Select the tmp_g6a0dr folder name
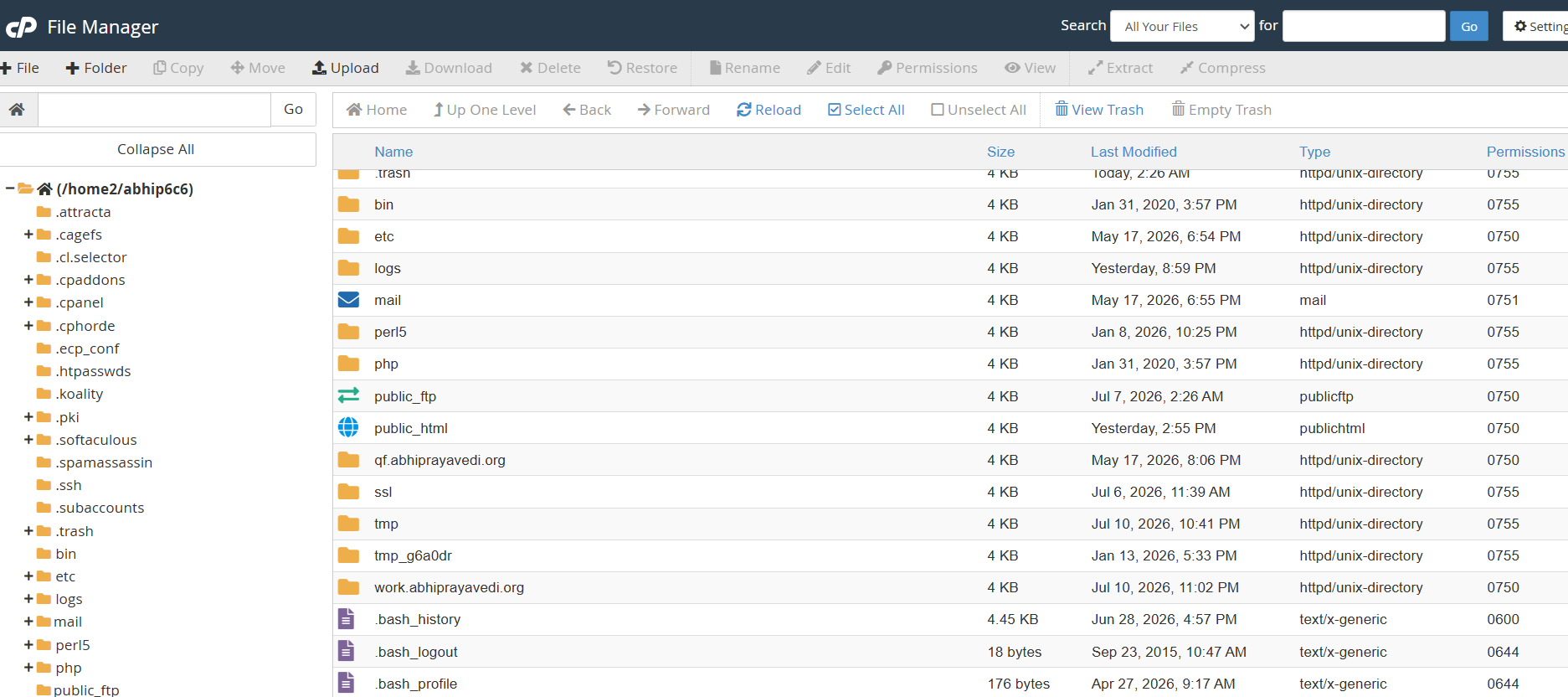1568x697 pixels. click(x=413, y=555)
